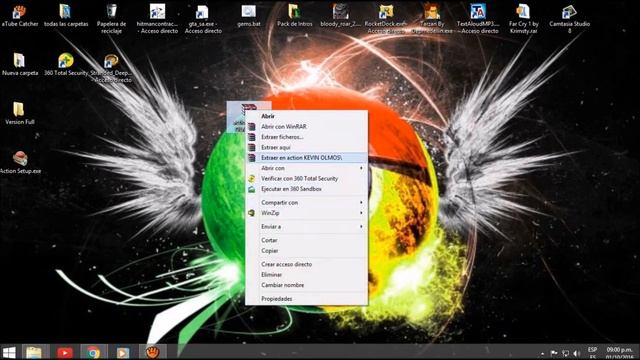Choose 'Crear acceso directo' menu entry

tap(306, 264)
